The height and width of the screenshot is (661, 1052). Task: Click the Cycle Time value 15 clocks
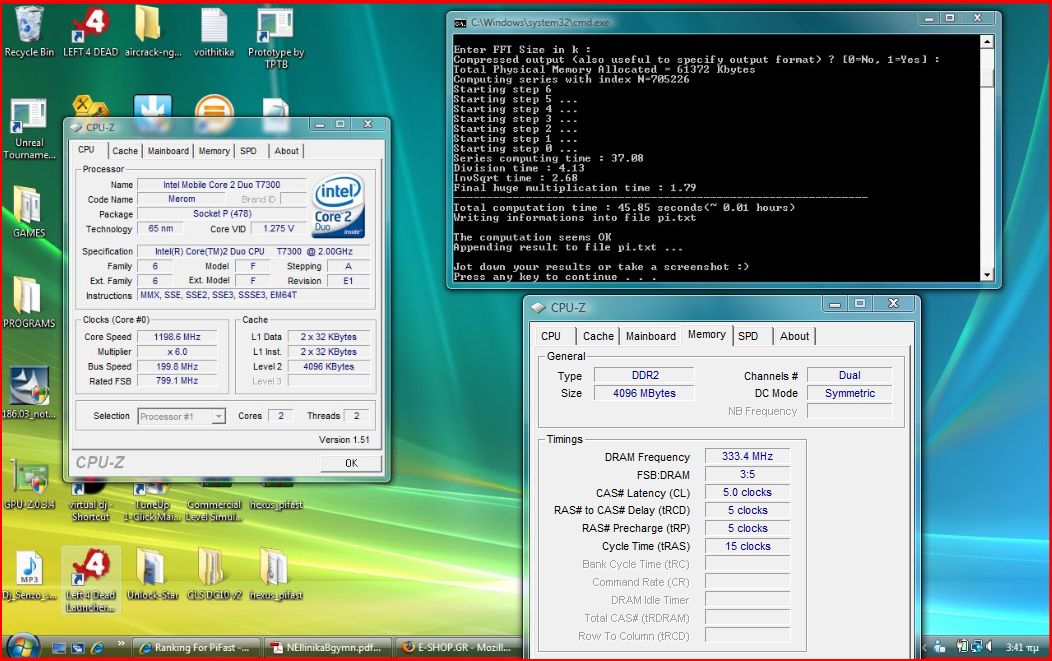click(747, 546)
